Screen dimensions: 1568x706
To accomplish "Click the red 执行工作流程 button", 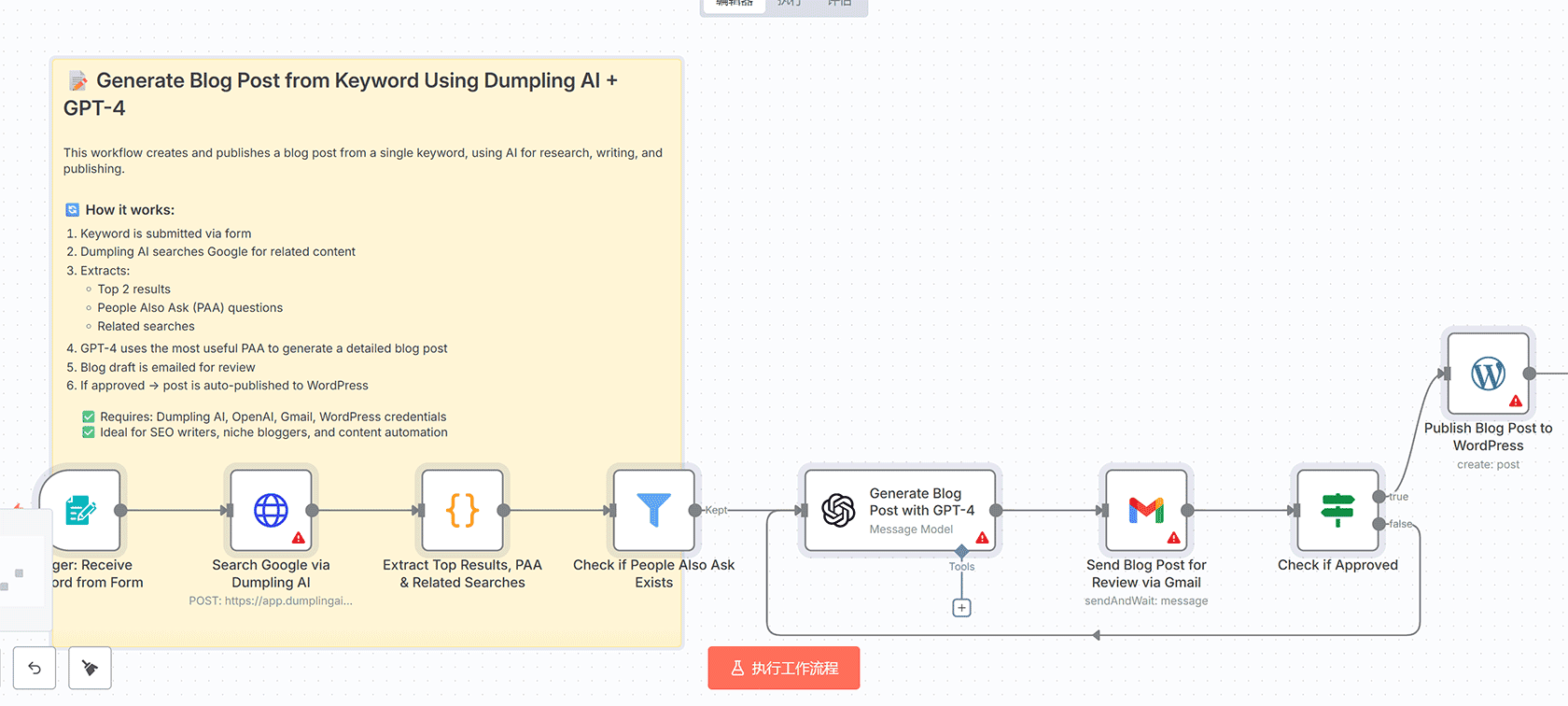I will point(784,668).
